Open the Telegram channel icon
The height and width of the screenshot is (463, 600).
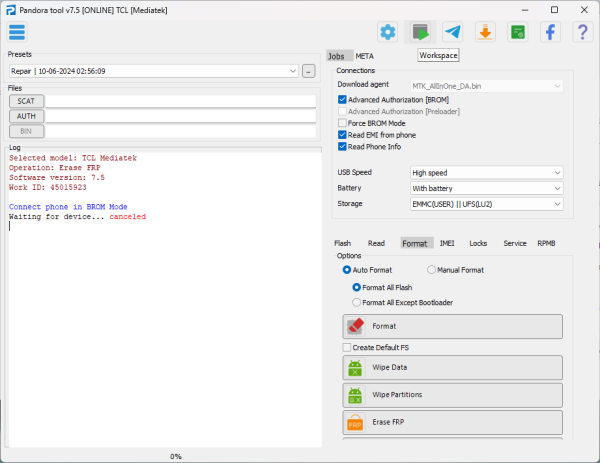tap(453, 32)
